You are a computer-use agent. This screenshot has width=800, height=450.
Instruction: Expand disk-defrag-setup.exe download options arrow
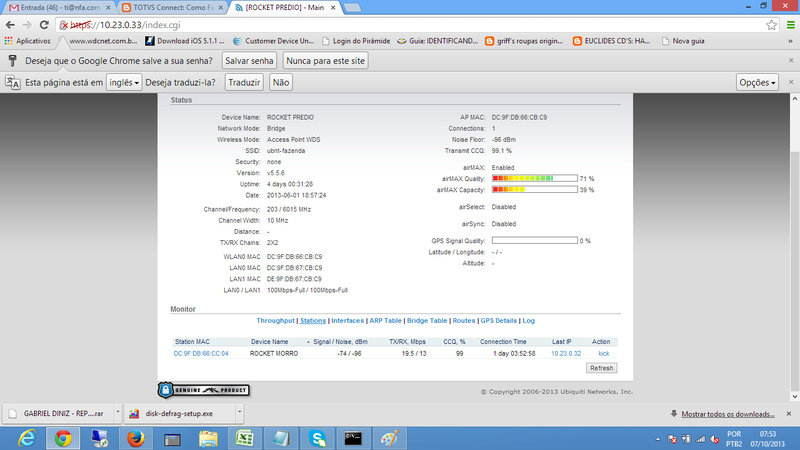[239, 412]
